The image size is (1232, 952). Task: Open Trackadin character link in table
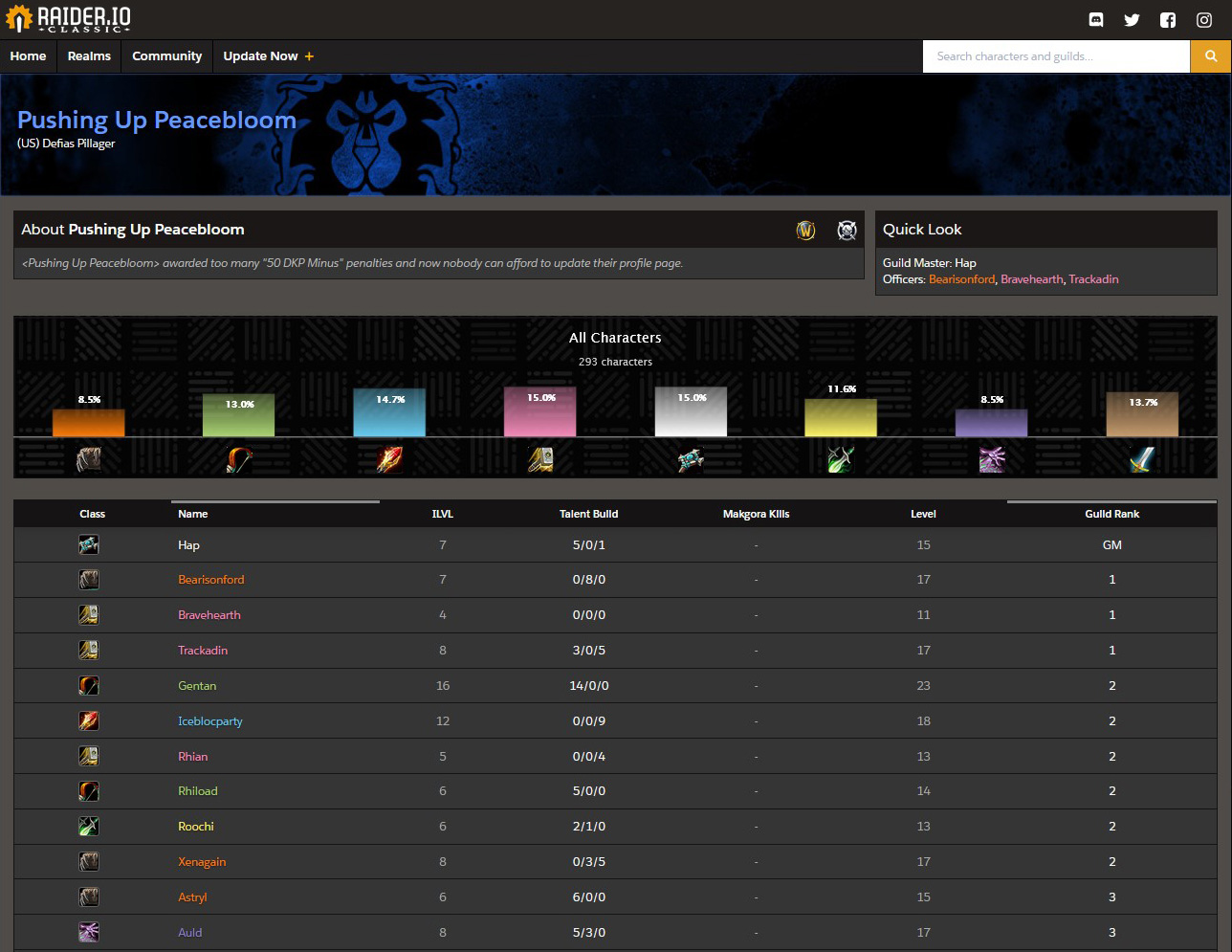click(x=203, y=651)
